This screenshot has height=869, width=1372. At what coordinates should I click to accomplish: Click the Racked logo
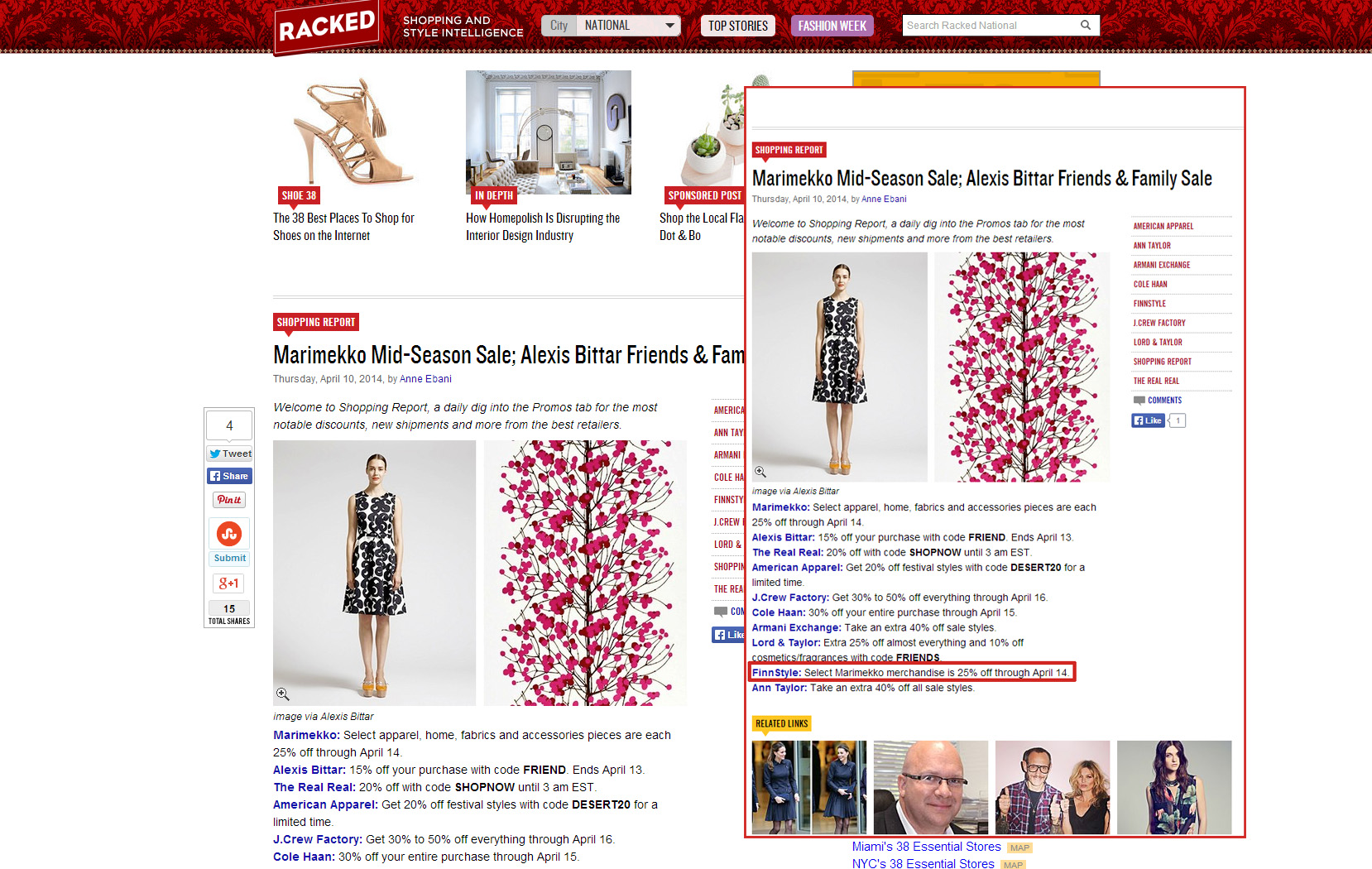tap(327, 28)
